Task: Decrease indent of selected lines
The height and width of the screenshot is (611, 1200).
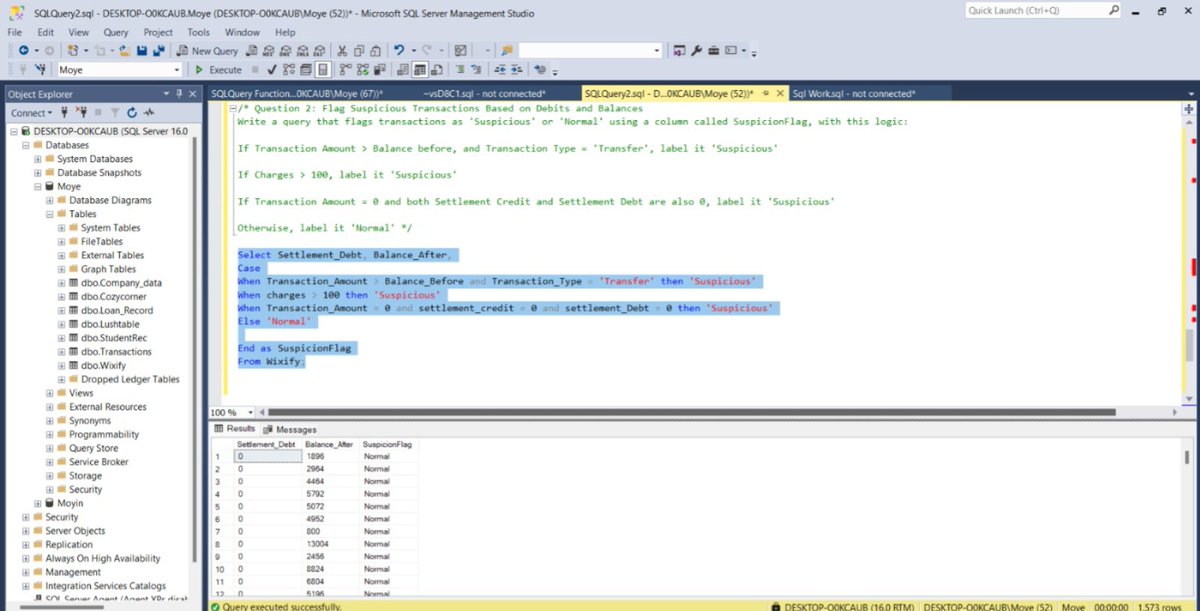Action: pyautogui.click(x=499, y=70)
